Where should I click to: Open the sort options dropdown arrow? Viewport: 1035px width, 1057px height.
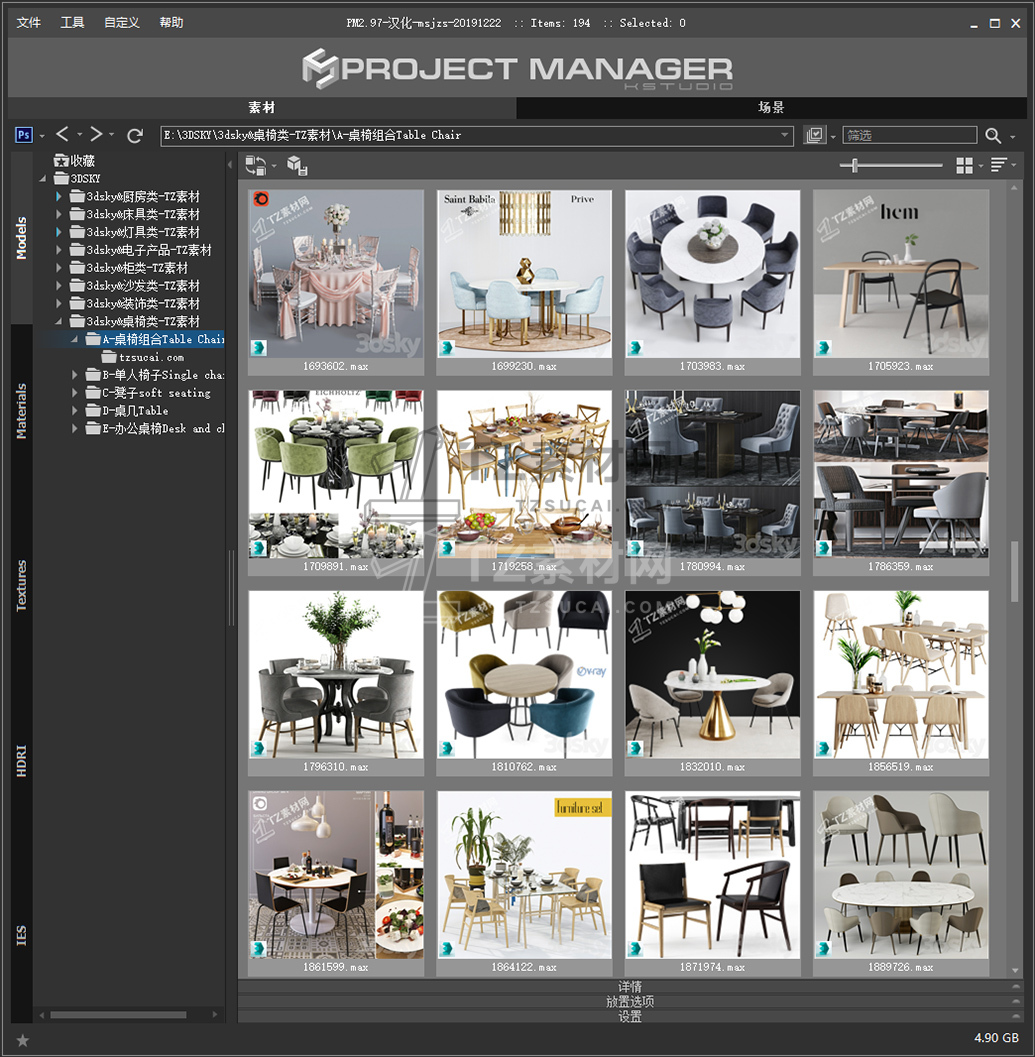(1014, 165)
